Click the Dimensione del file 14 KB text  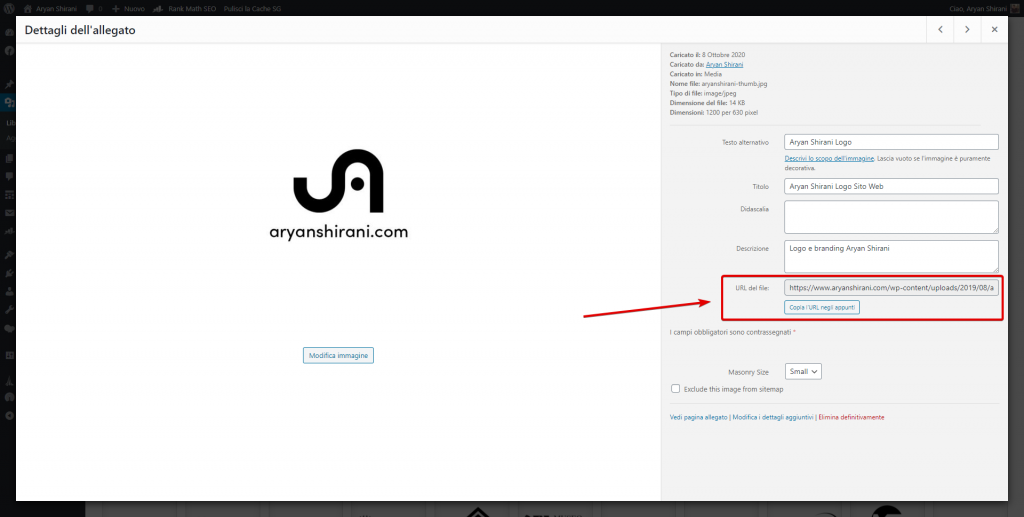point(708,103)
